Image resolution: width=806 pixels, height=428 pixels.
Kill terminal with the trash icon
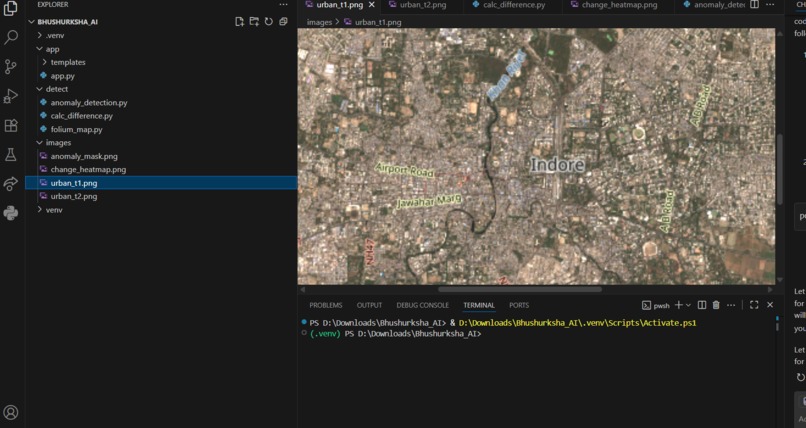click(x=716, y=305)
